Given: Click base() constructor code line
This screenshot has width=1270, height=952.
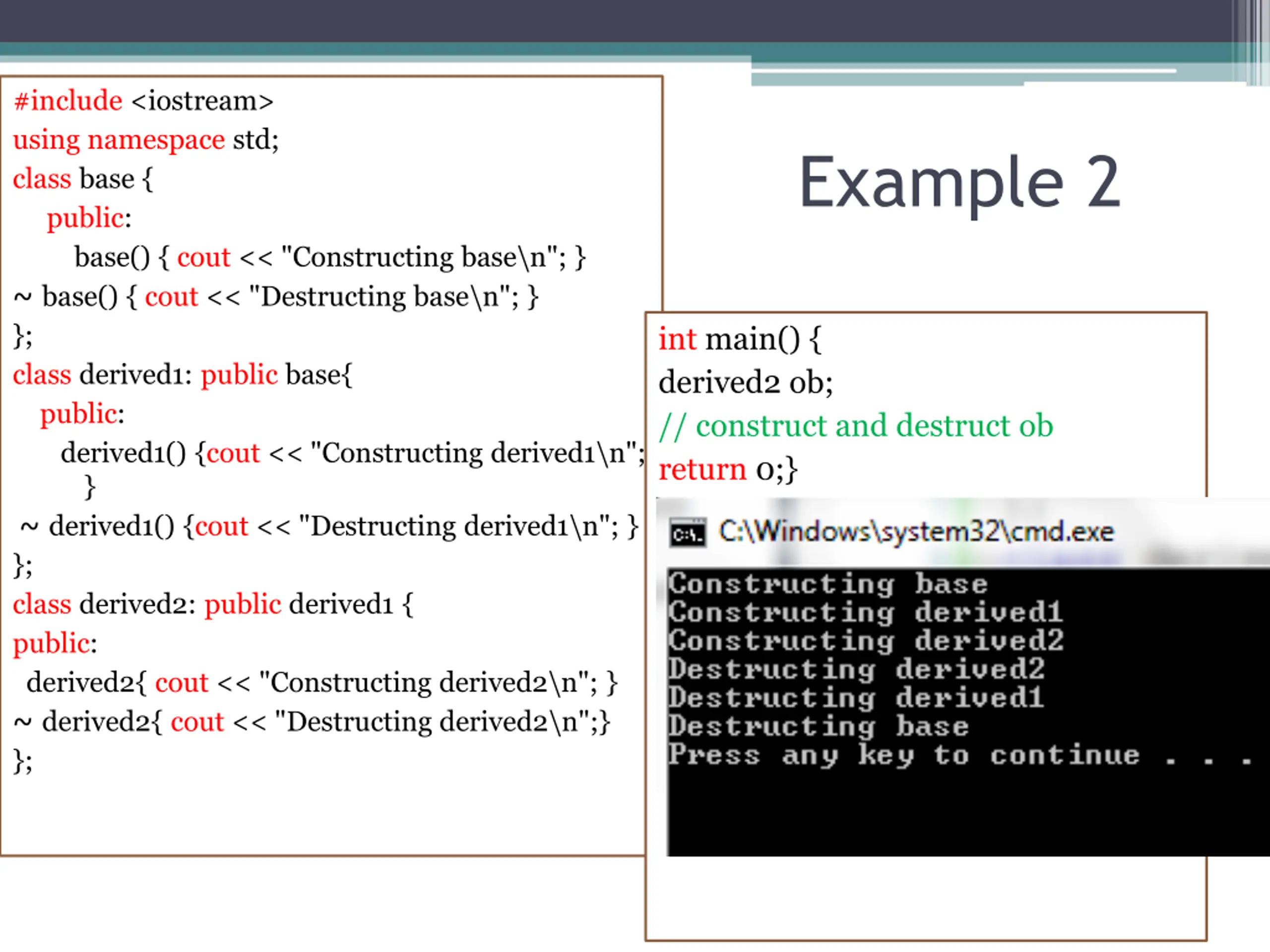Looking at the screenshot, I should coord(330,258).
